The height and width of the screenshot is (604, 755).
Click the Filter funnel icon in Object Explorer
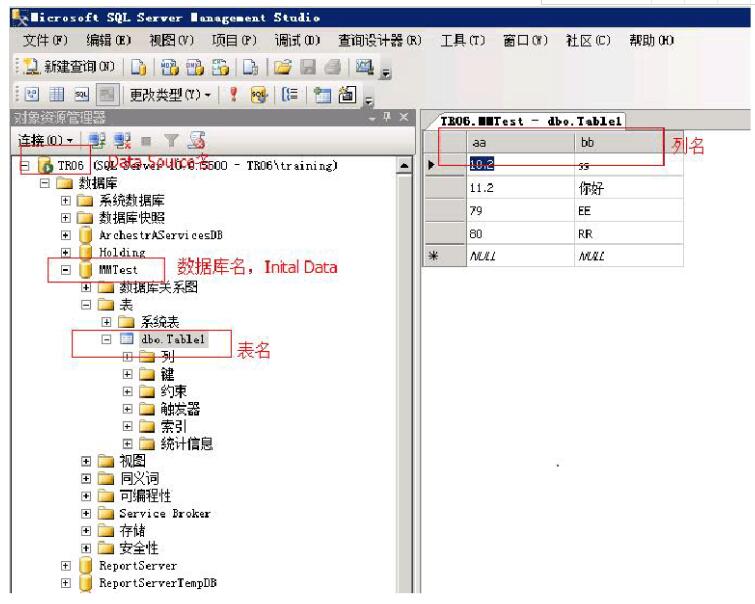coord(170,141)
